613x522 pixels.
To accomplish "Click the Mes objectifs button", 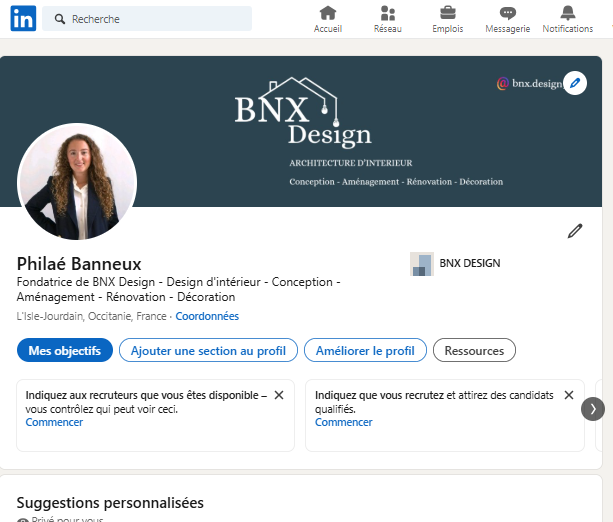I will click(x=64, y=350).
